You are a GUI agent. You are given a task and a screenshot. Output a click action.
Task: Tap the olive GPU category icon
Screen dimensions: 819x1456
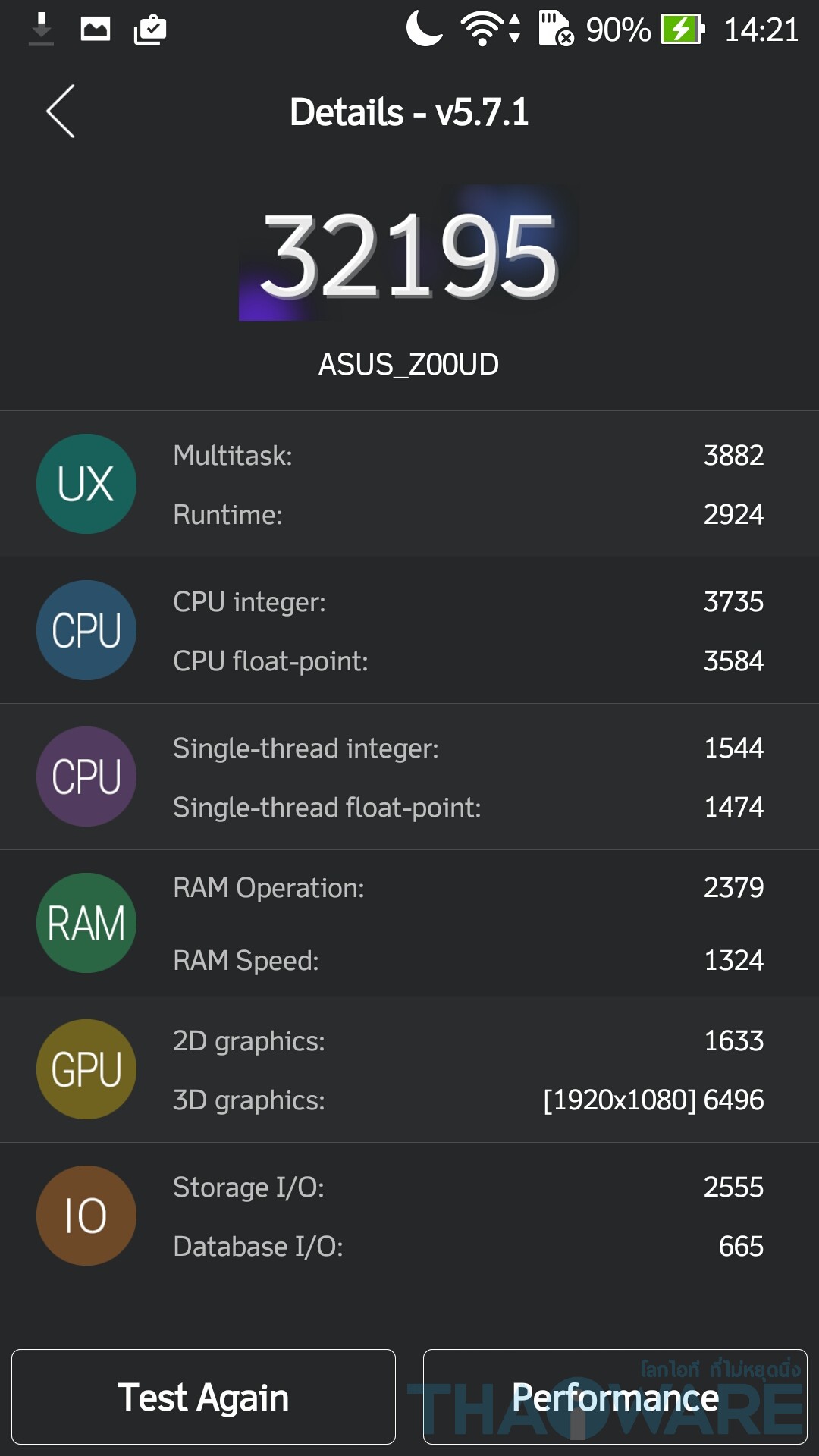click(86, 1069)
